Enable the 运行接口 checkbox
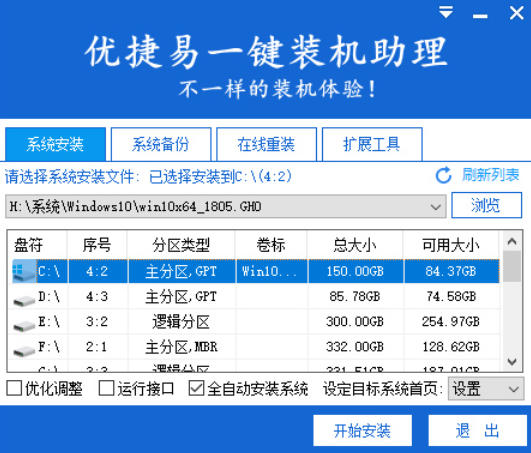 (x=106, y=388)
